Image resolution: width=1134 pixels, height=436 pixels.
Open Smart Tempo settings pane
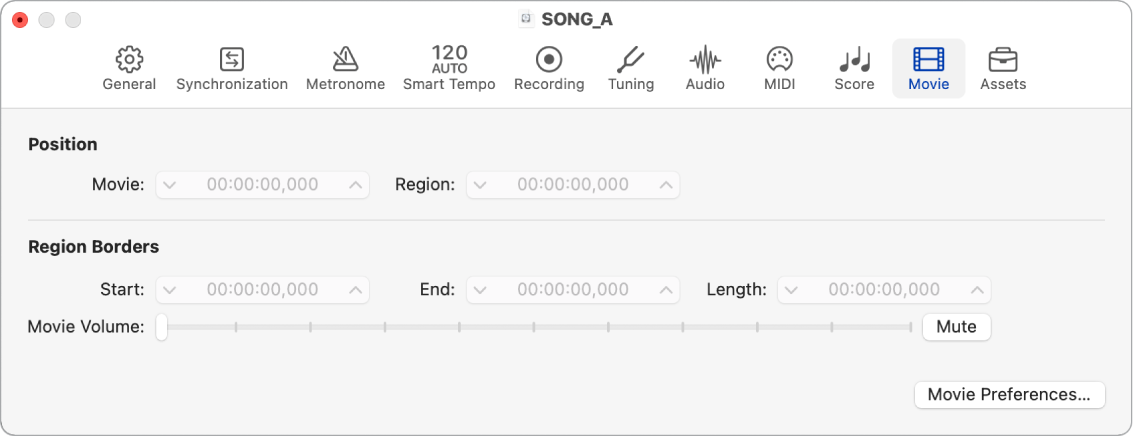click(449, 60)
